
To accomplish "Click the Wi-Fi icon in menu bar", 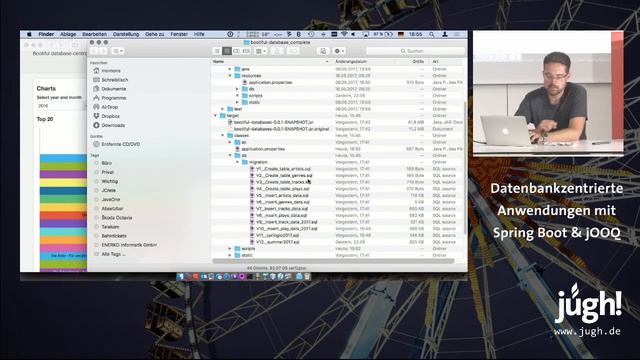I will click(x=344, y=34).
